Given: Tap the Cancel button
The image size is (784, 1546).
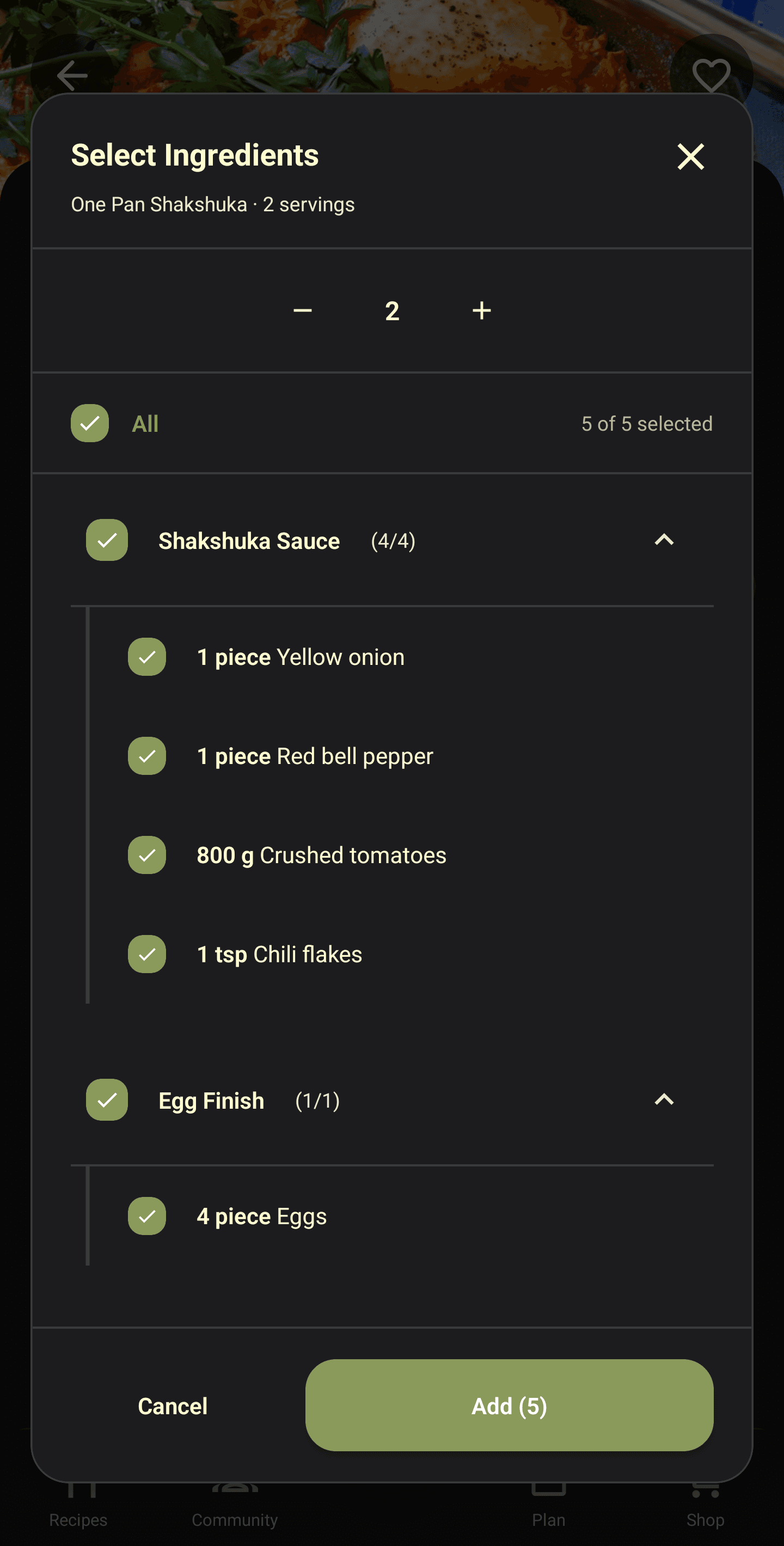Looking at the screenshot, I should [x=173, y=1406].
